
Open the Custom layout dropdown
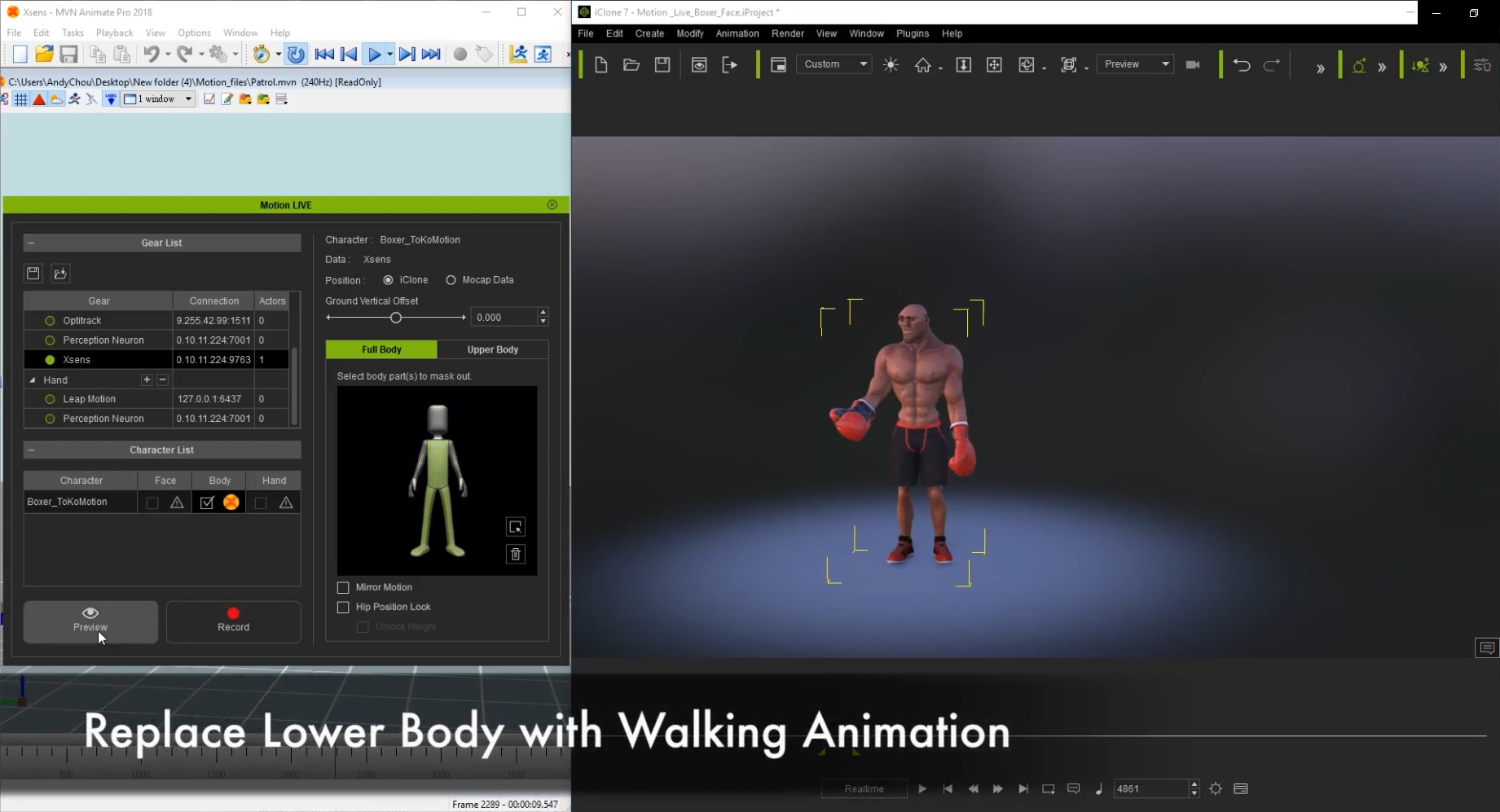coord(834,64)
